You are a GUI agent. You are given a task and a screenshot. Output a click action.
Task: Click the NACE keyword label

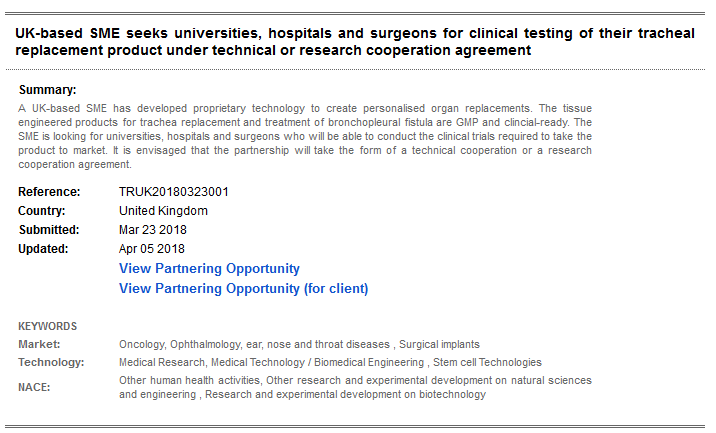pos(34,387)
